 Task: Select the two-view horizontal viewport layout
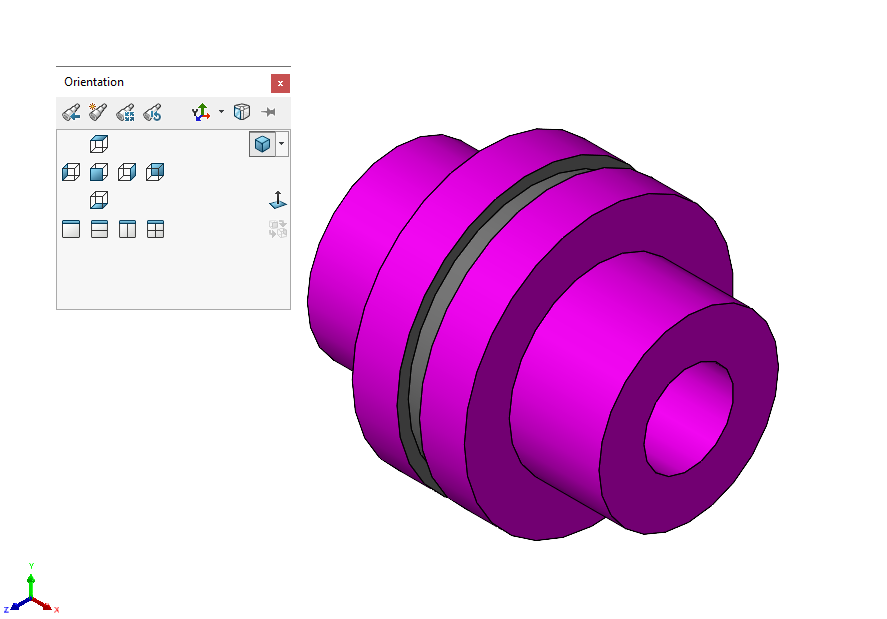click(99, 228)
